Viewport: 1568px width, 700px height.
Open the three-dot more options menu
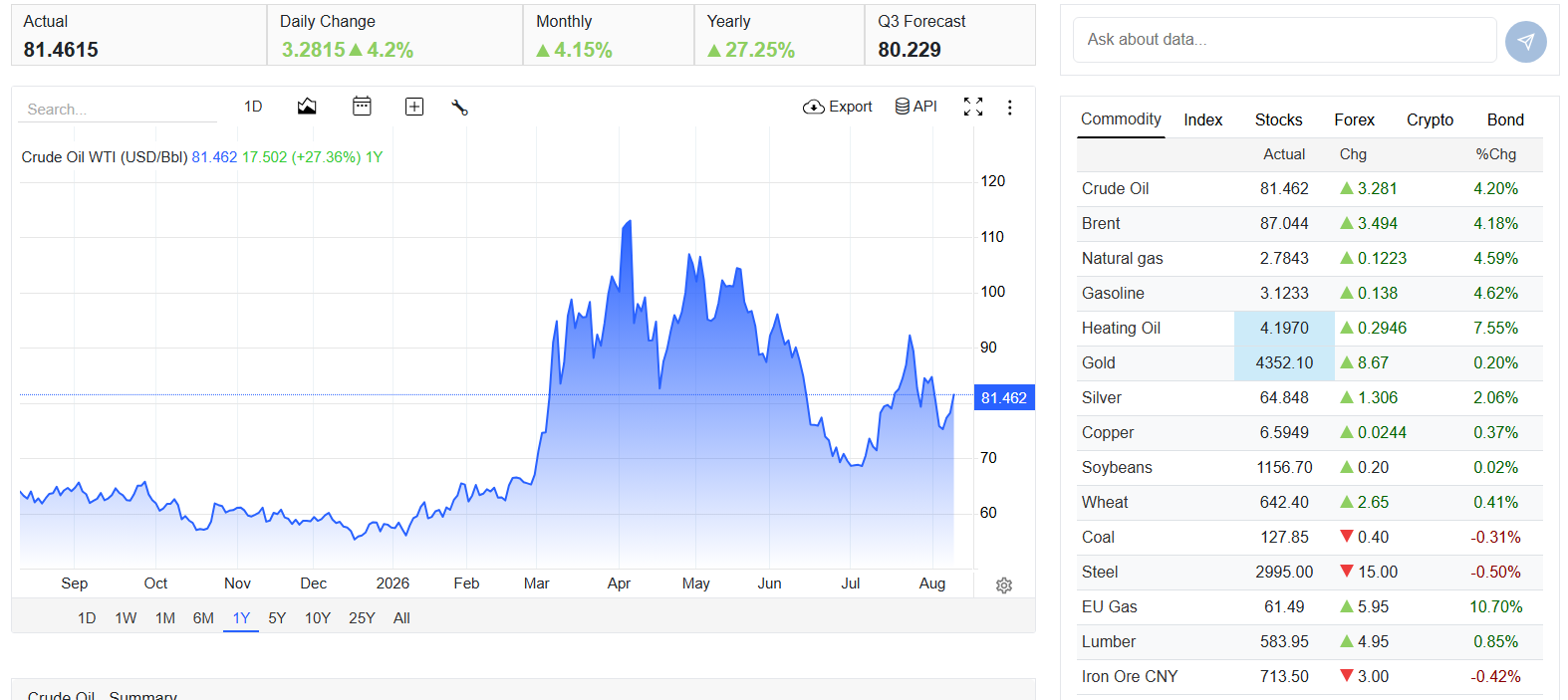[x=1009, y=107]
